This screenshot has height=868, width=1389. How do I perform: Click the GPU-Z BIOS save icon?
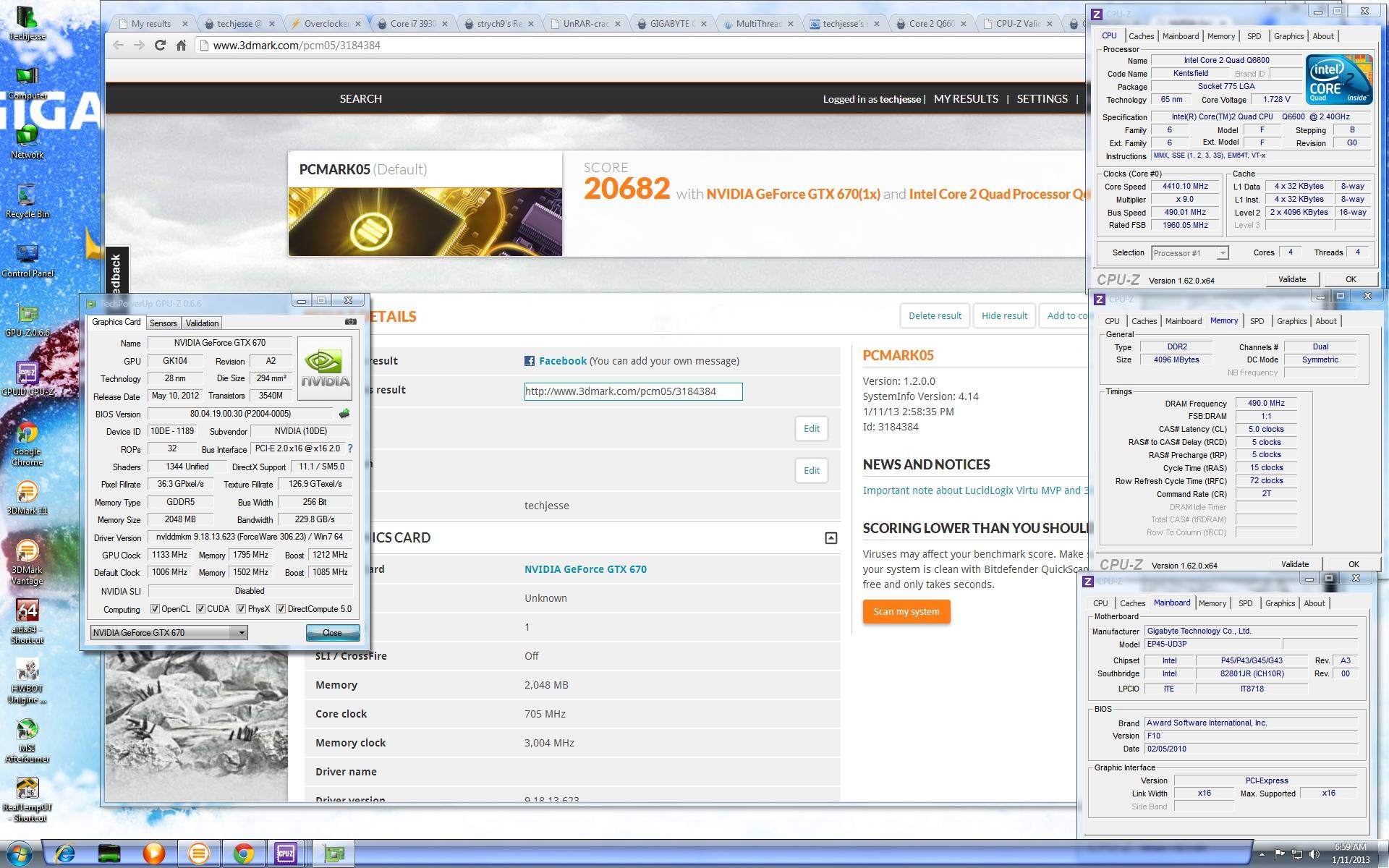(x=344, y=414)
